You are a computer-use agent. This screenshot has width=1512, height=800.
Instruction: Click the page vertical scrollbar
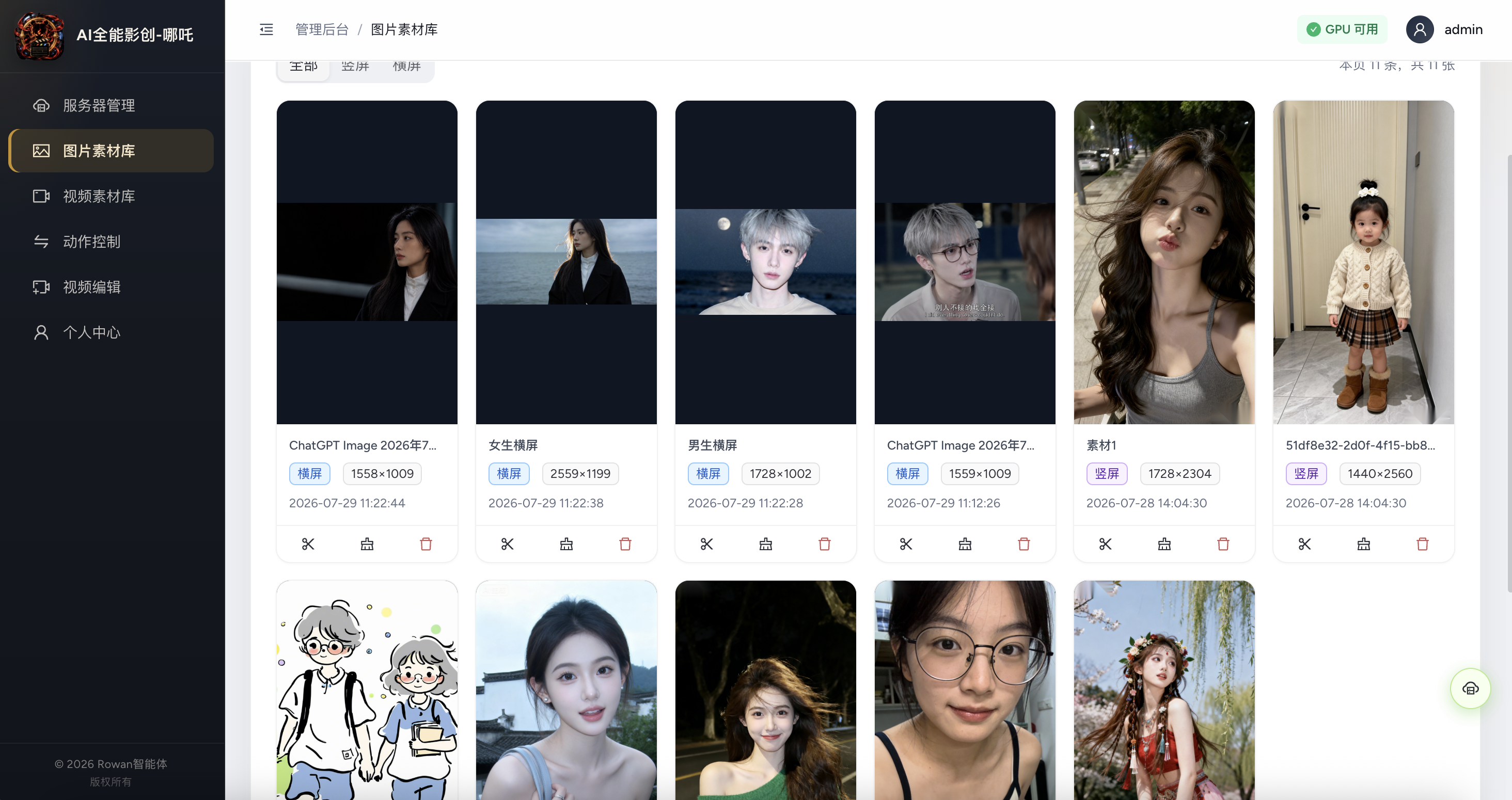(1508, 373)
